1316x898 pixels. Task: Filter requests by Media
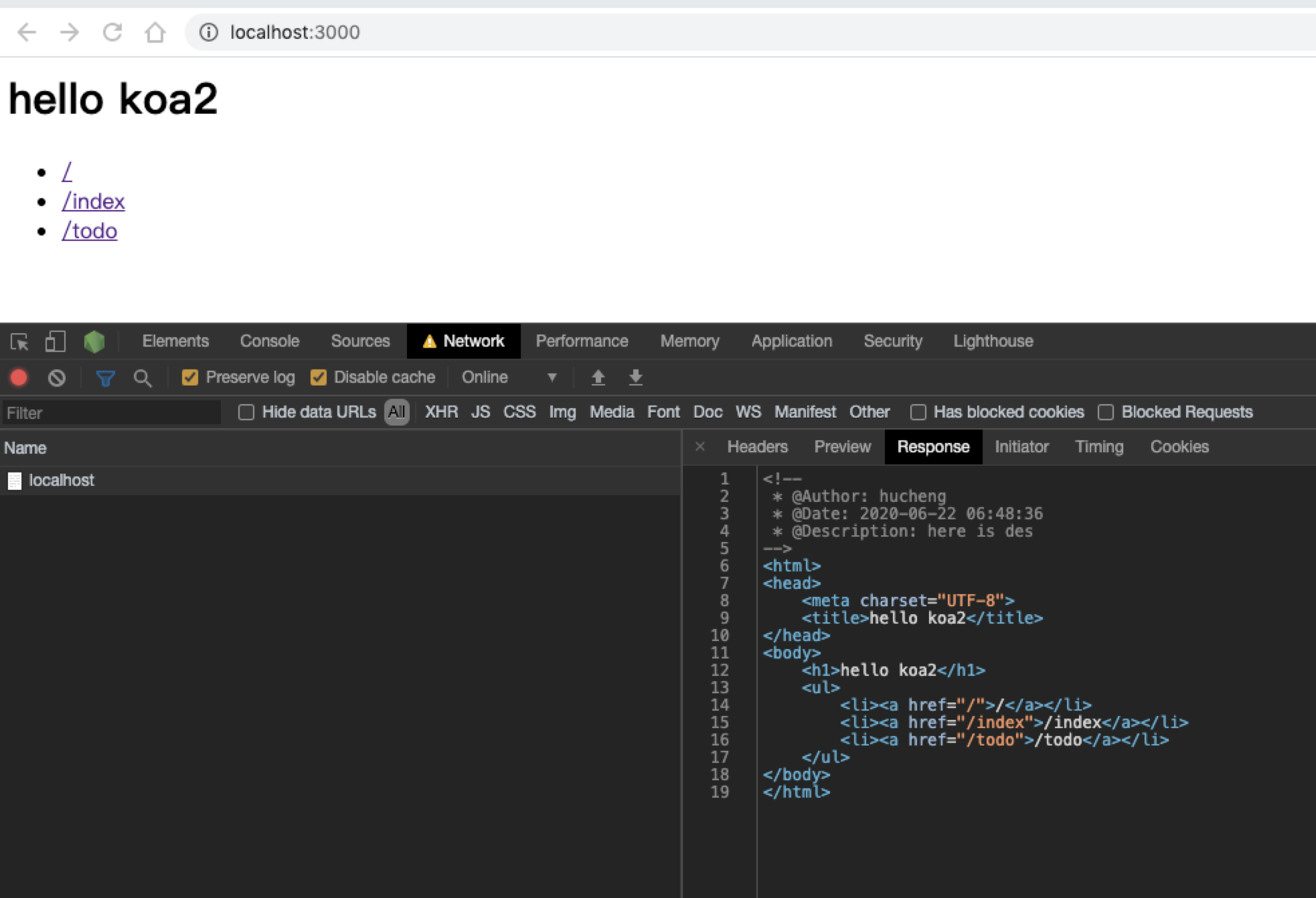point(612,412)
